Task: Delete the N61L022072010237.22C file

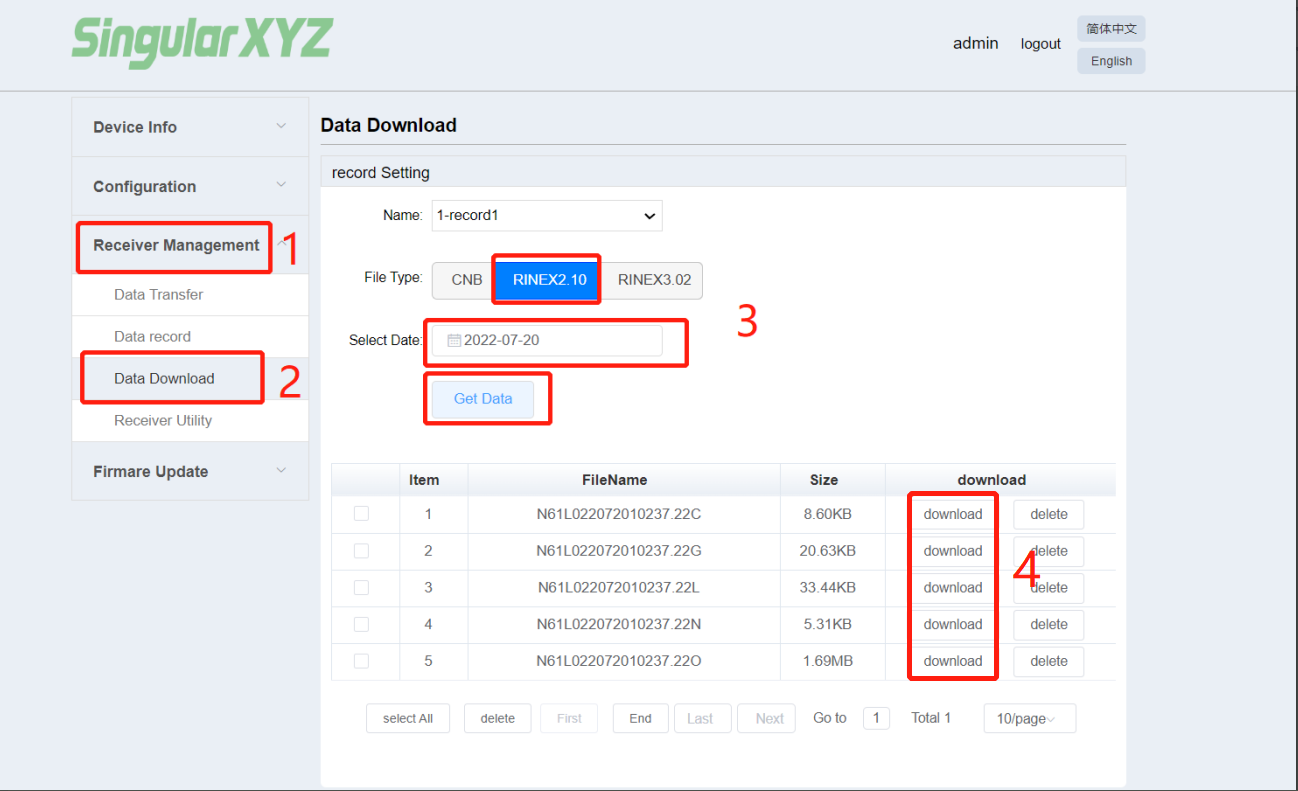Action: 1049,514
